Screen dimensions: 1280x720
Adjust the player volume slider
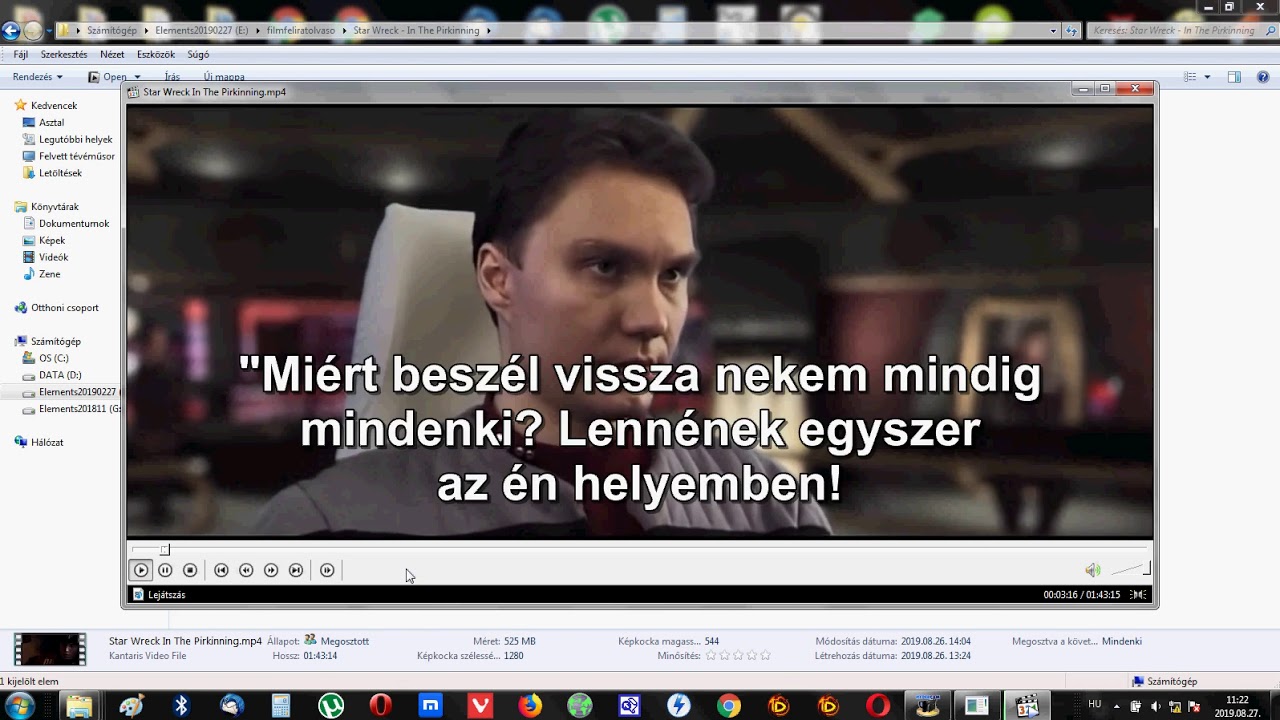(1131, 569)
